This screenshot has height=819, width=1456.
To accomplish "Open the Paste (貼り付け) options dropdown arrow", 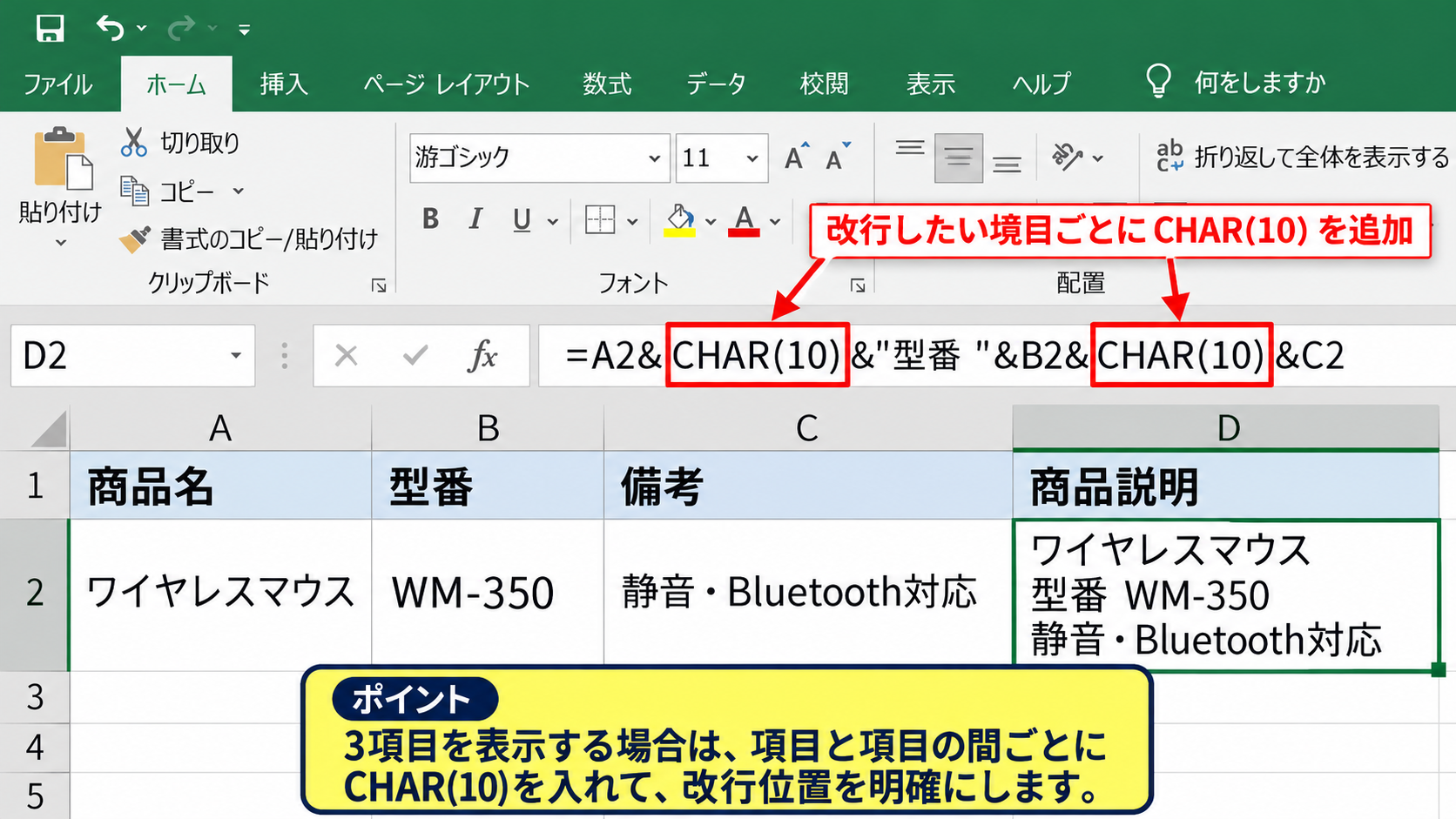I will (60, 243).
